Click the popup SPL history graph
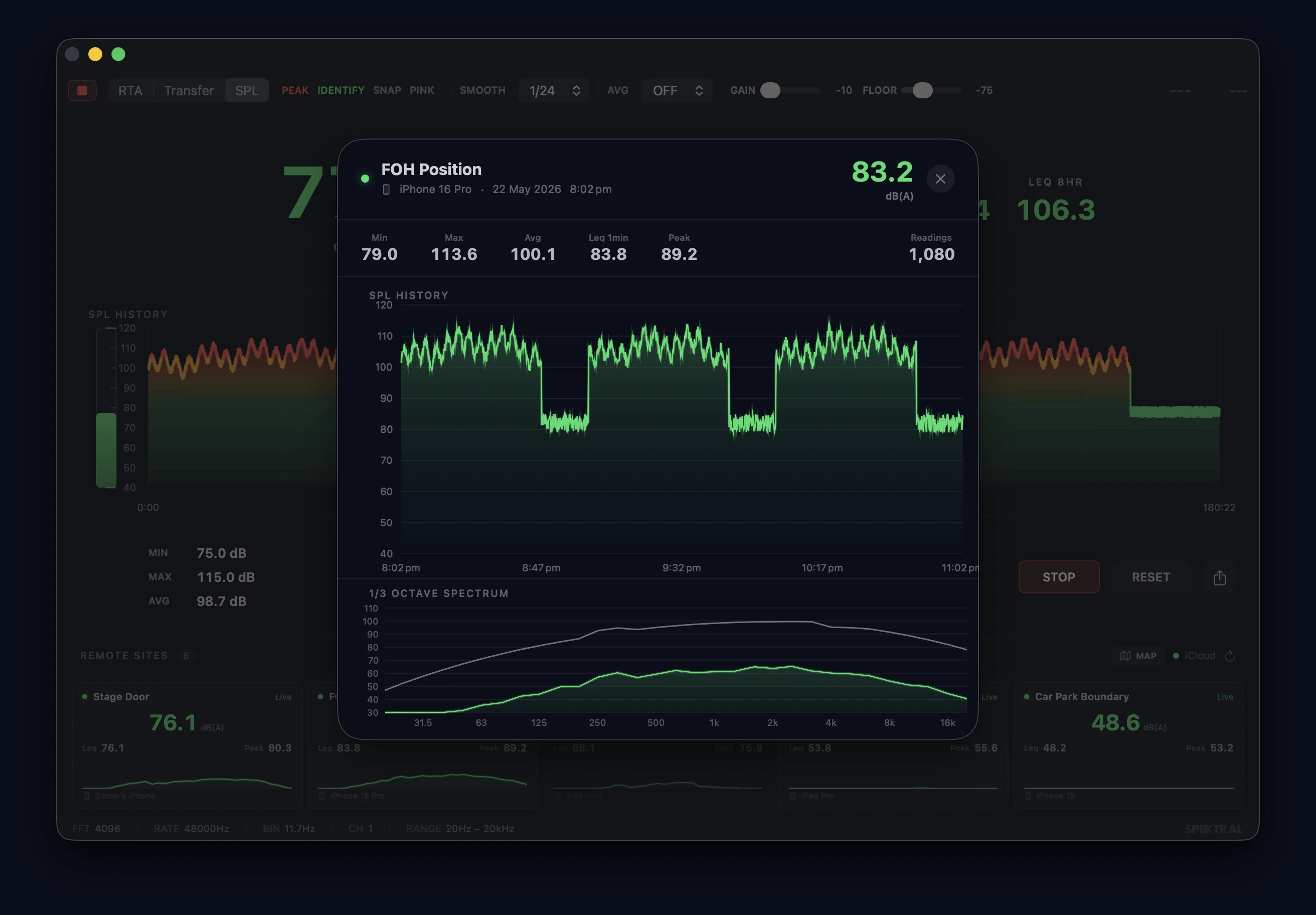1316x915 pixels. coord(682,429)
